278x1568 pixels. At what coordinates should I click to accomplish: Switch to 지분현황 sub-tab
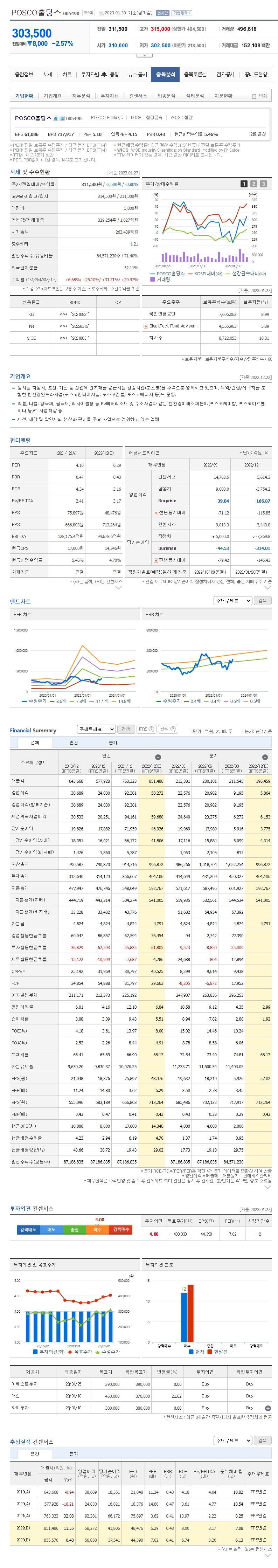pyautogui.click(x=223, y=96)
